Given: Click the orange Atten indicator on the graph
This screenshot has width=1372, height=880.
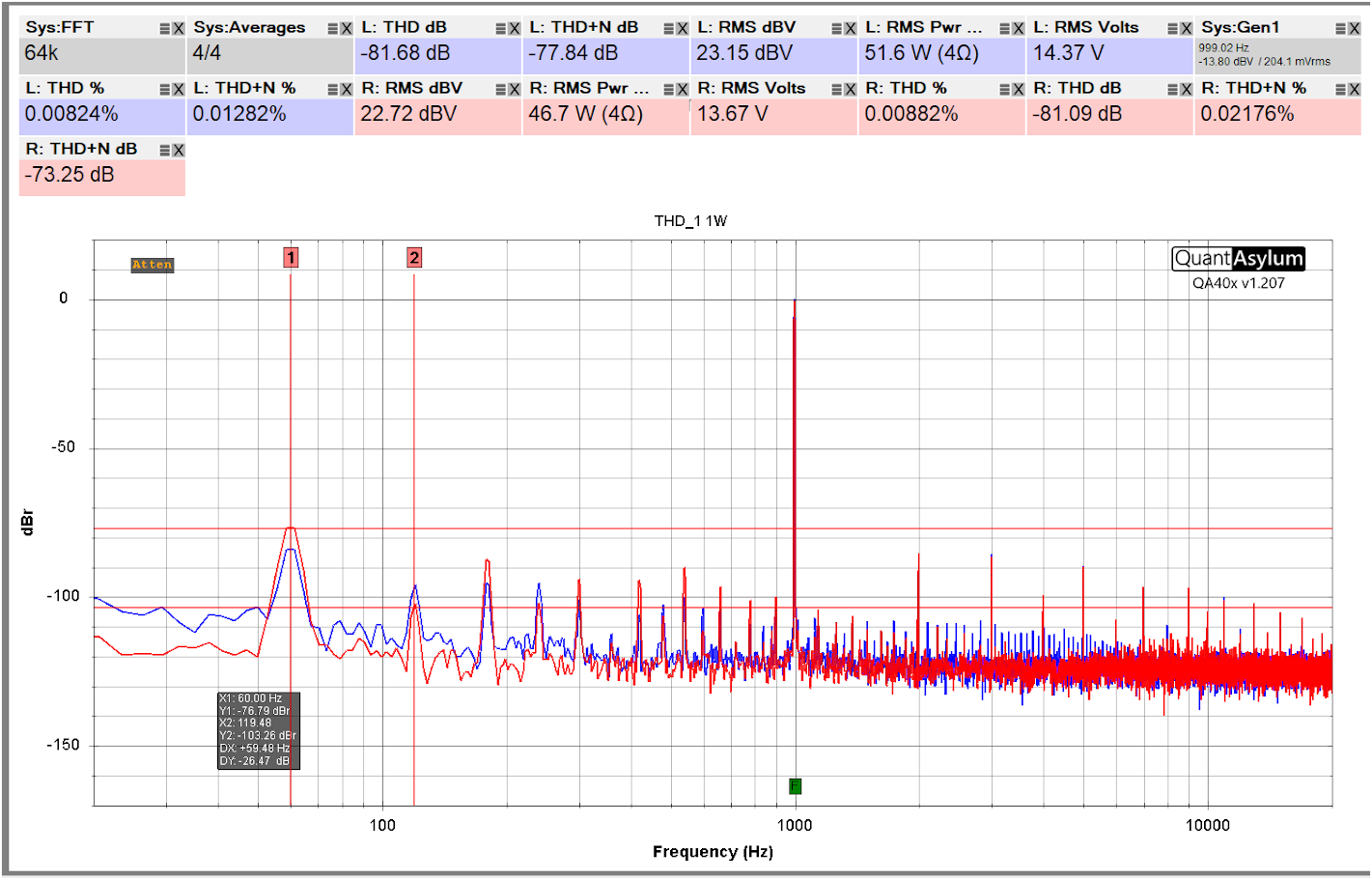Looking at the screenshot, I should [153, 265].
